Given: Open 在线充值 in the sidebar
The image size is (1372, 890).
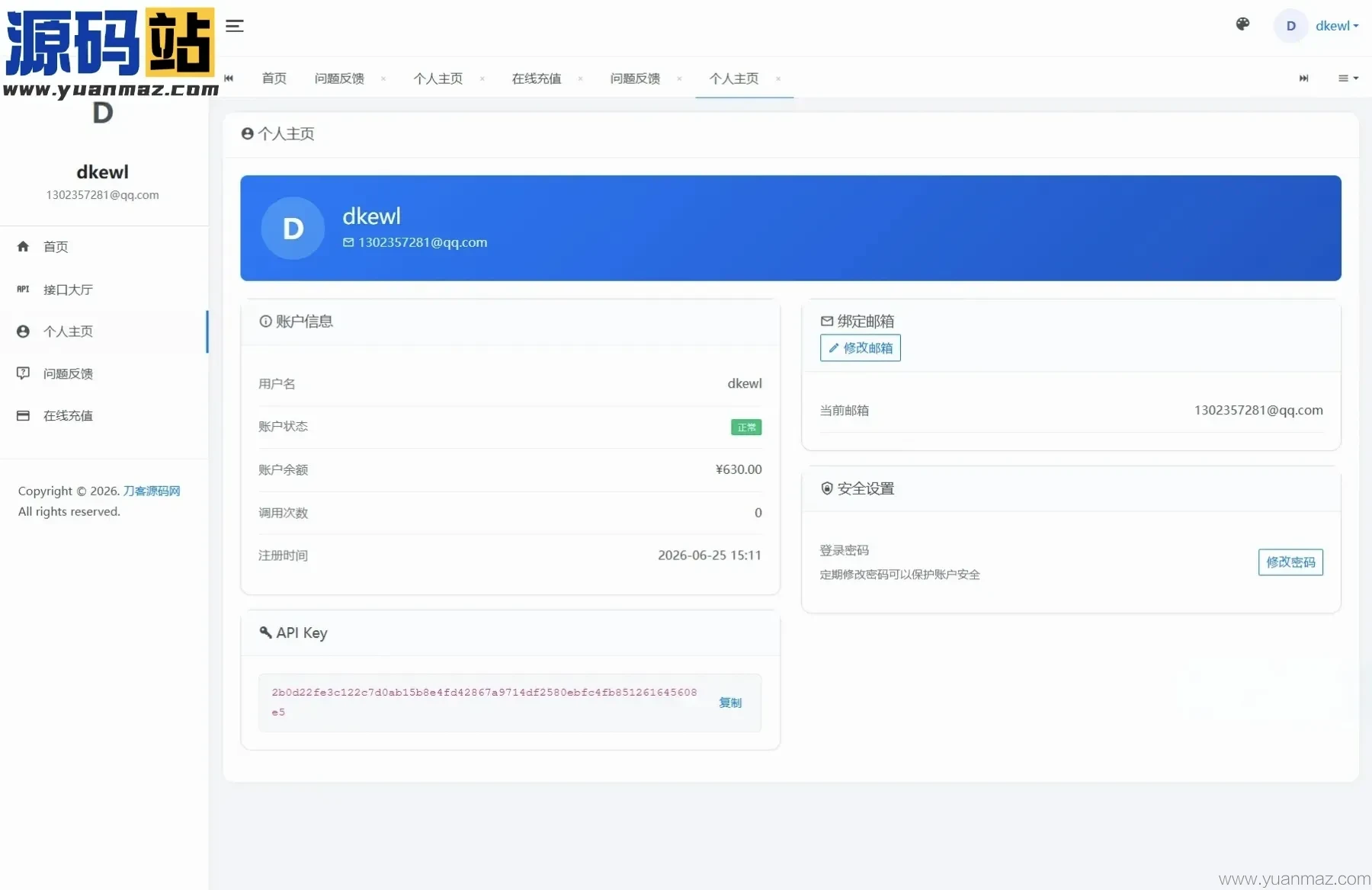Looking at the screenshot, I should click(104, 415).
